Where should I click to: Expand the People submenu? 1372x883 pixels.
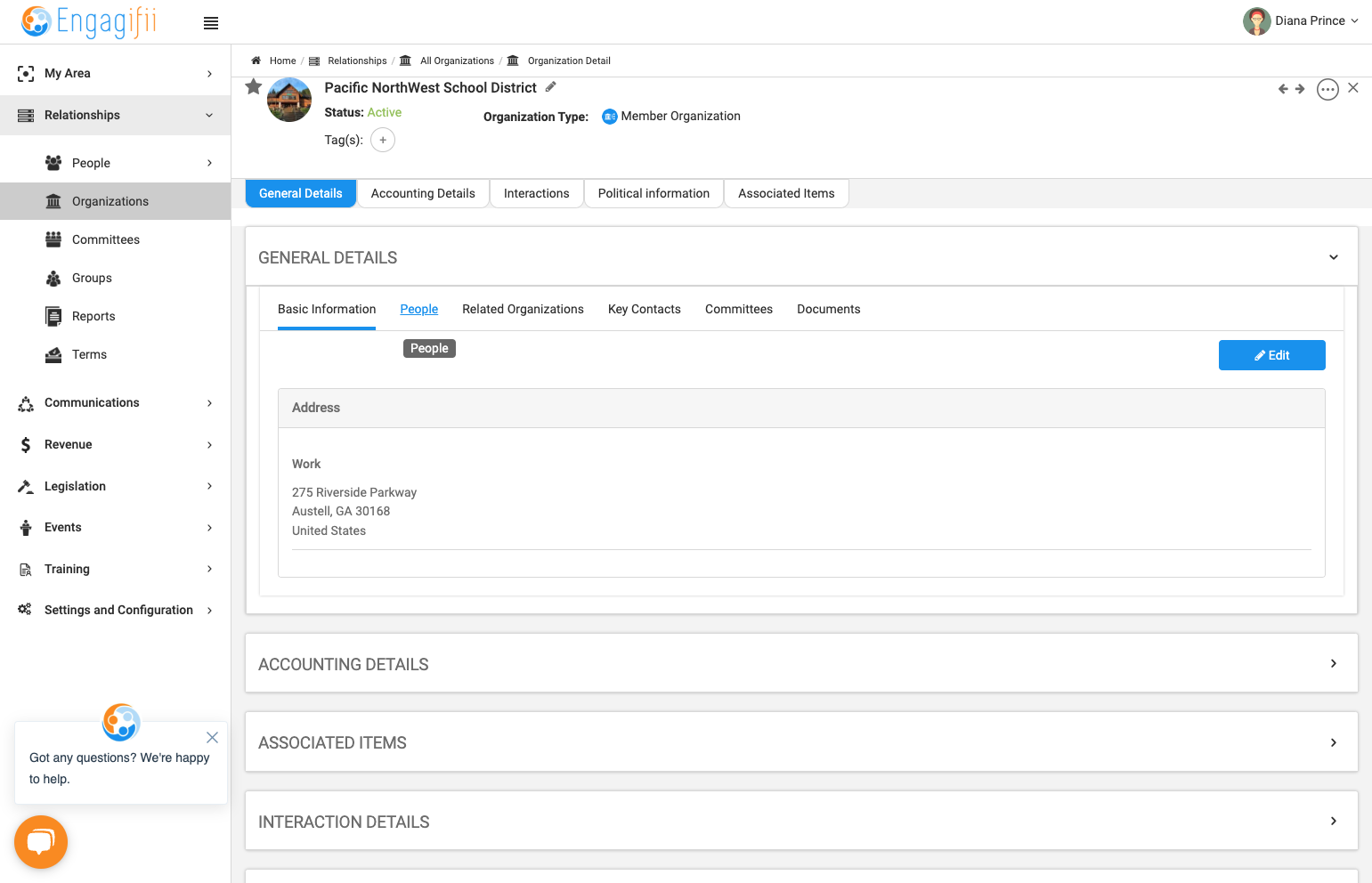click(x=116, y=163)
